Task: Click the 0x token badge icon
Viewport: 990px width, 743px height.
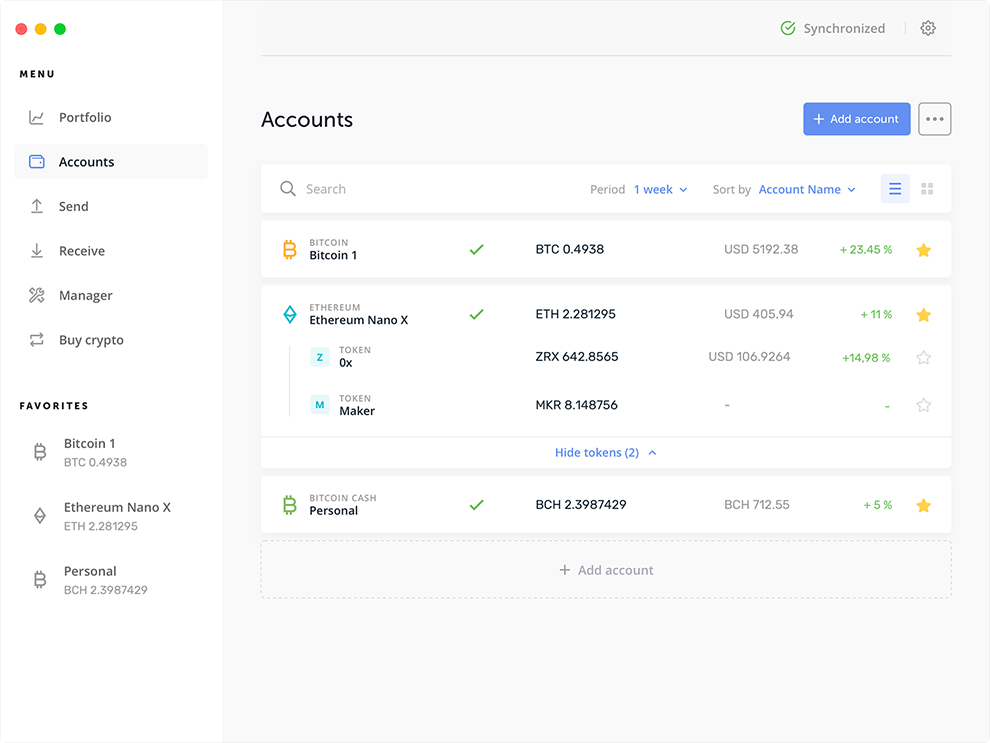Action: coord(321,356)
